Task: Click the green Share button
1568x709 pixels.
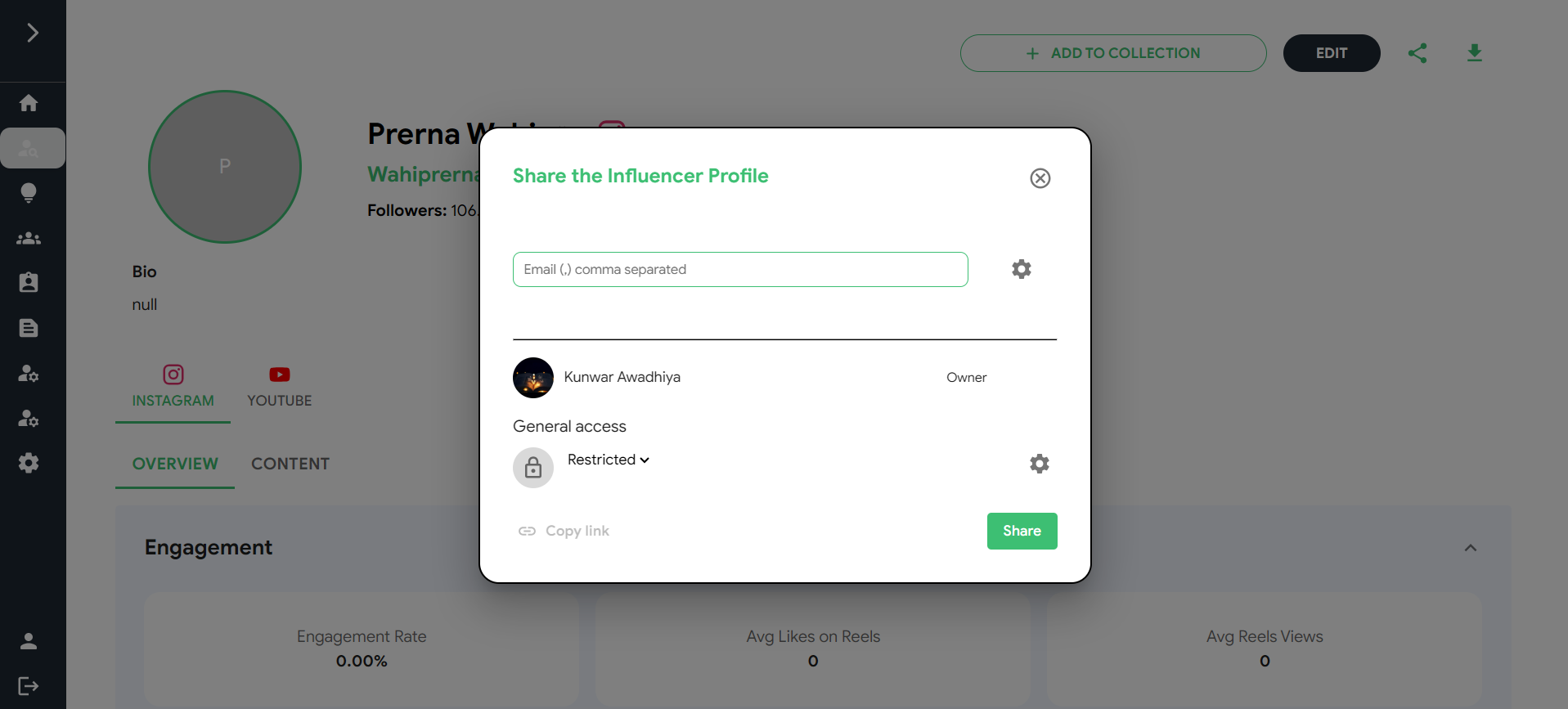Action: click(1022, 531)
